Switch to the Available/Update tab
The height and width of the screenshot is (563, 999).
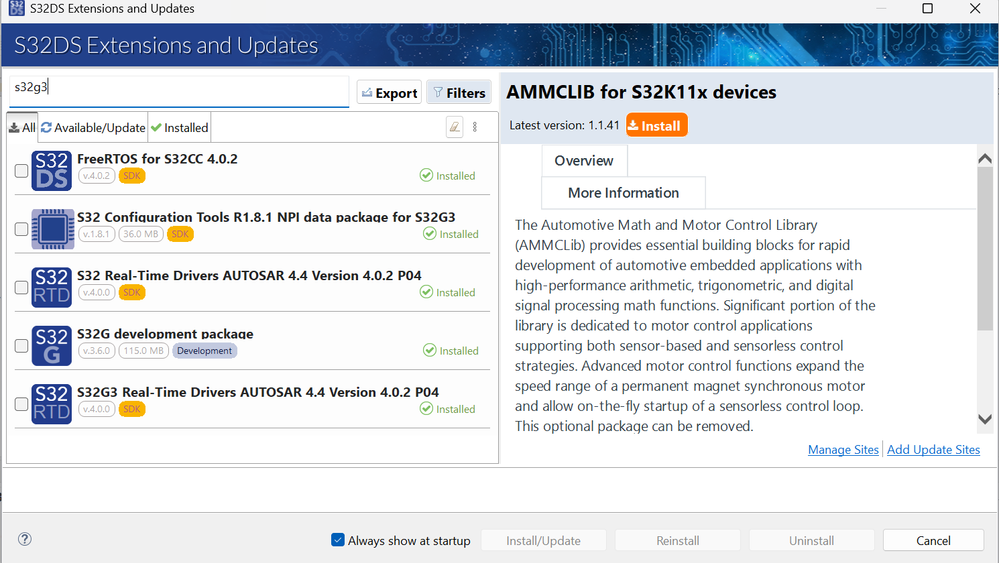point(93,128)
